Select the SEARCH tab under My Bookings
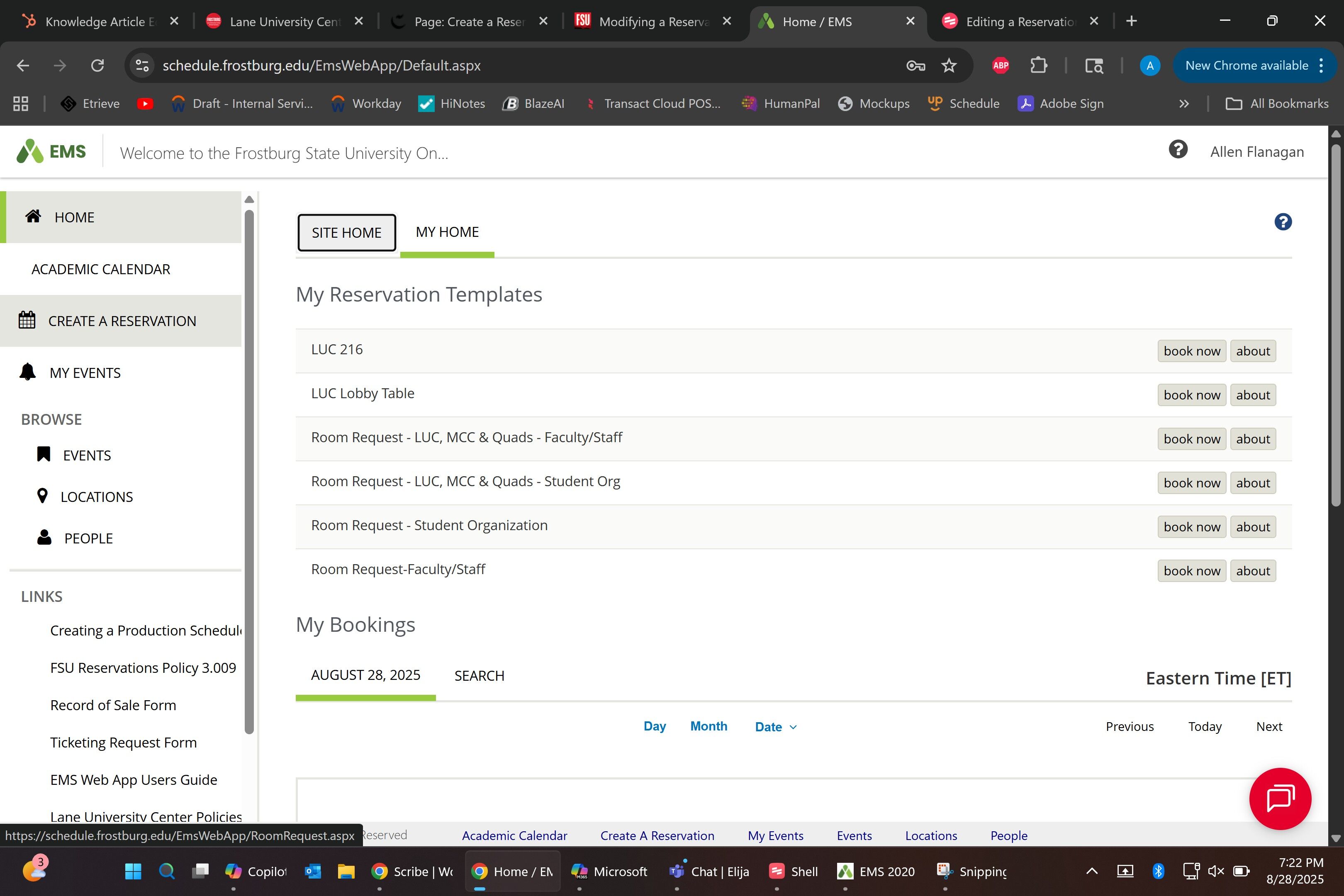 point(479,675)
